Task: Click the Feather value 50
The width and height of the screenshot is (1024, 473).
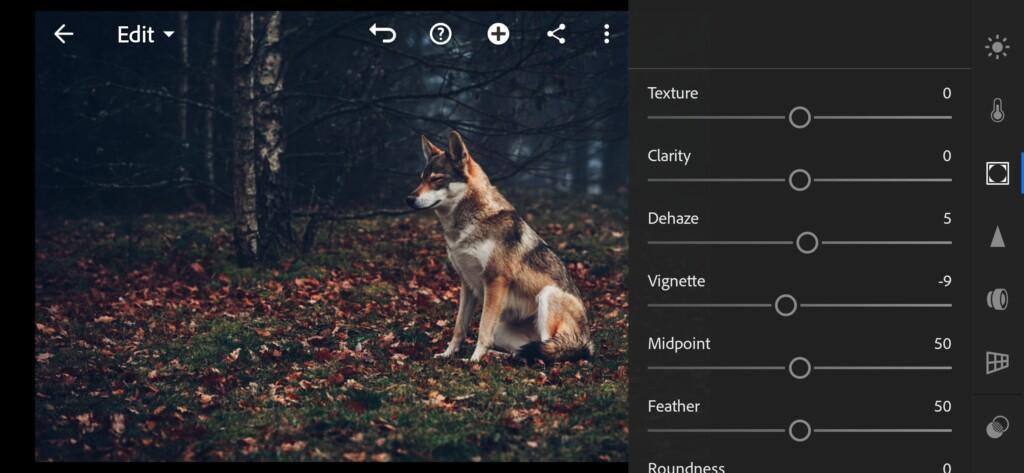Action: (x=942, y=406)
